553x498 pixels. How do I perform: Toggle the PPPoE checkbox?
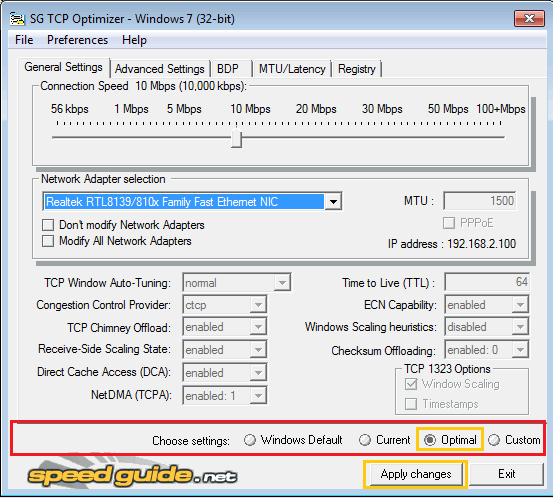(449, 223)
